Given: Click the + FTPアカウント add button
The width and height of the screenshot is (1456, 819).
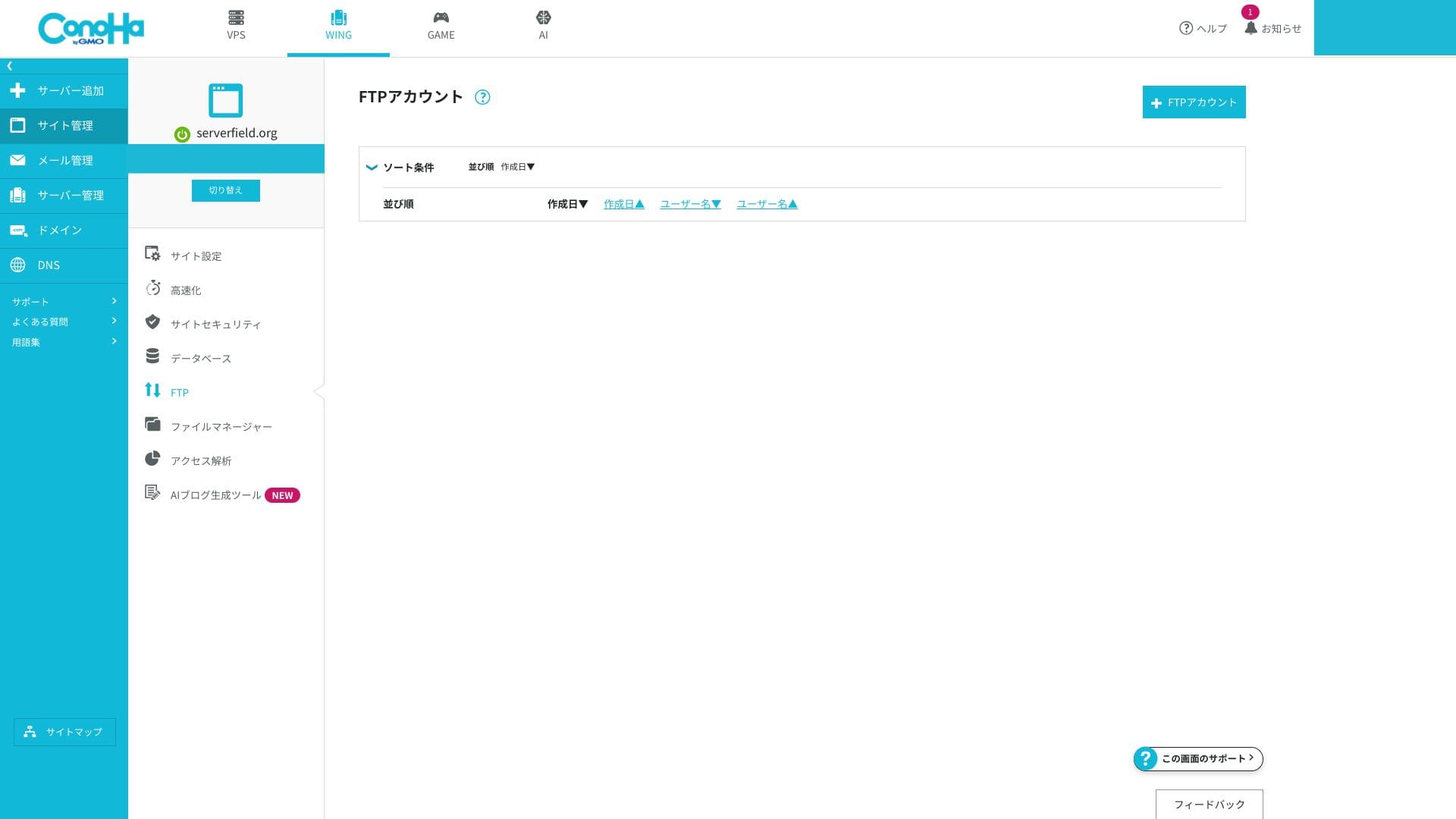Looking at the screenshot, I should click(x=1194, y=102).
